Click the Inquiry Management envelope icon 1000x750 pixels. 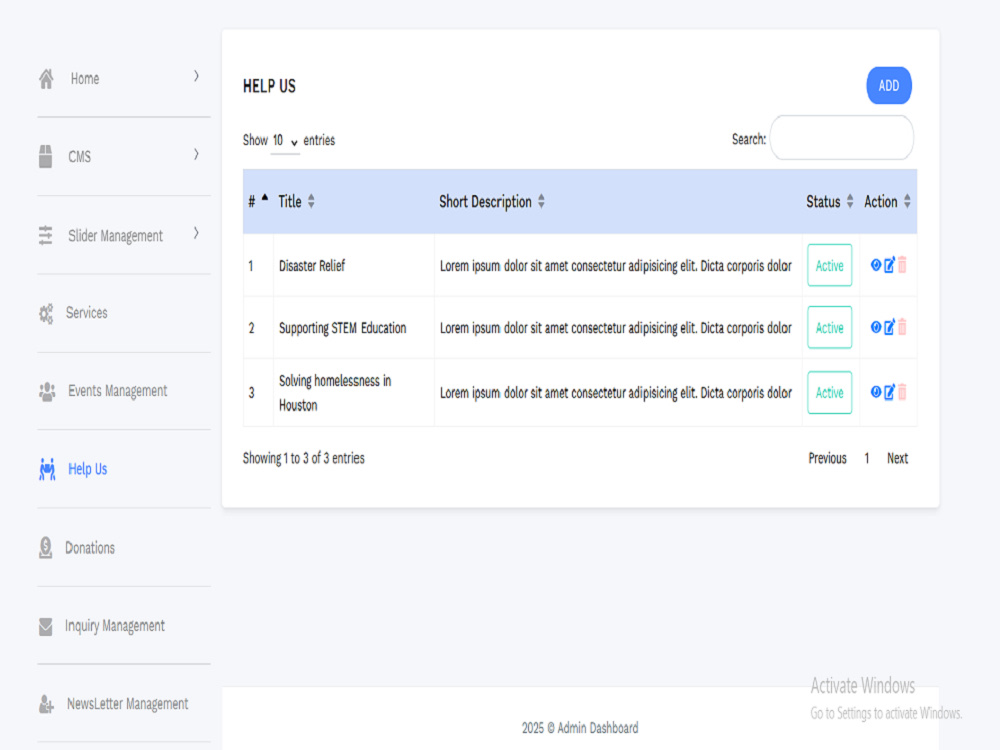[x=45, y=626]
